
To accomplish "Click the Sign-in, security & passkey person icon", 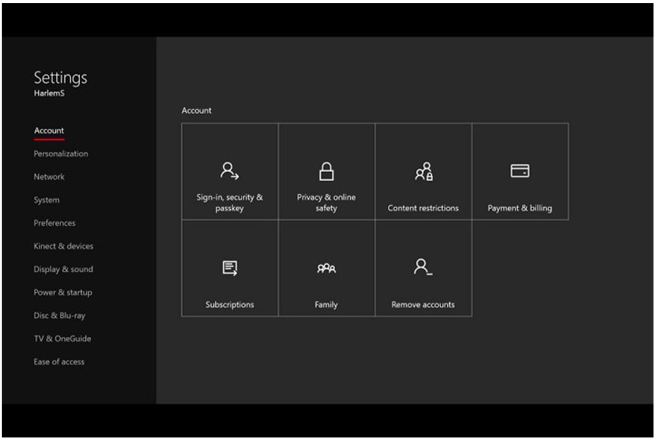I will click(x=230, y=171).
